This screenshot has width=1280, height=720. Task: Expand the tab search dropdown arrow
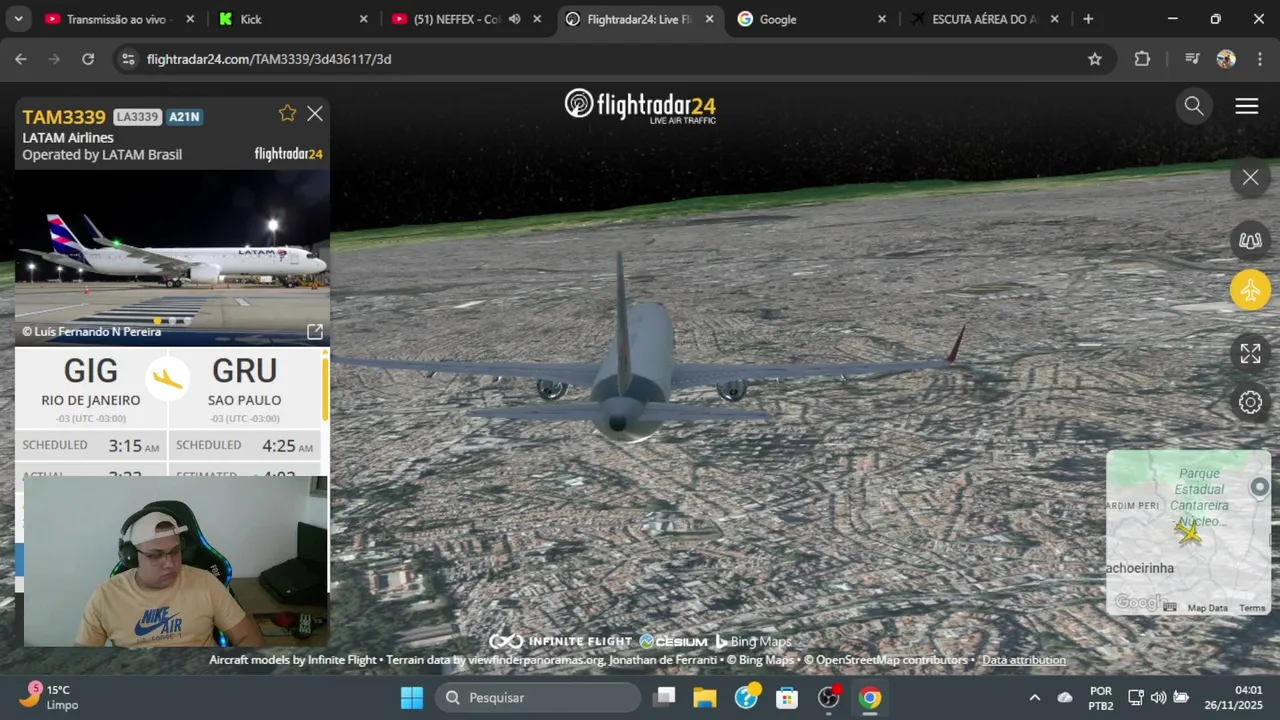[x=19, y=19]
